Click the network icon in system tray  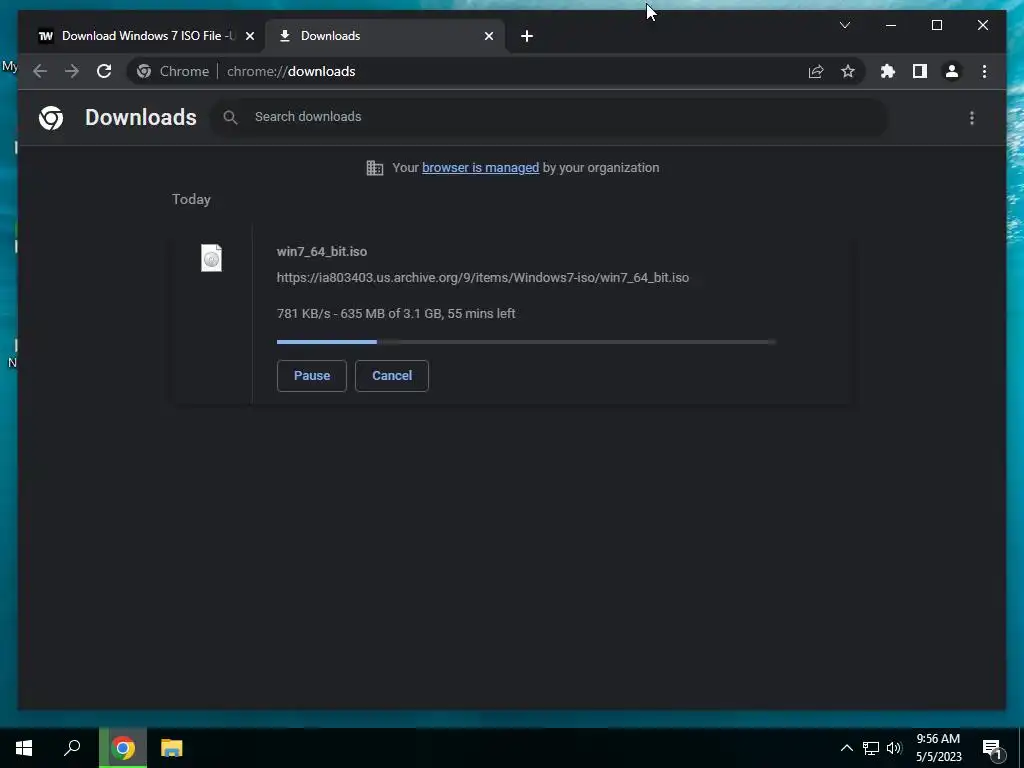tap(871, 748)
